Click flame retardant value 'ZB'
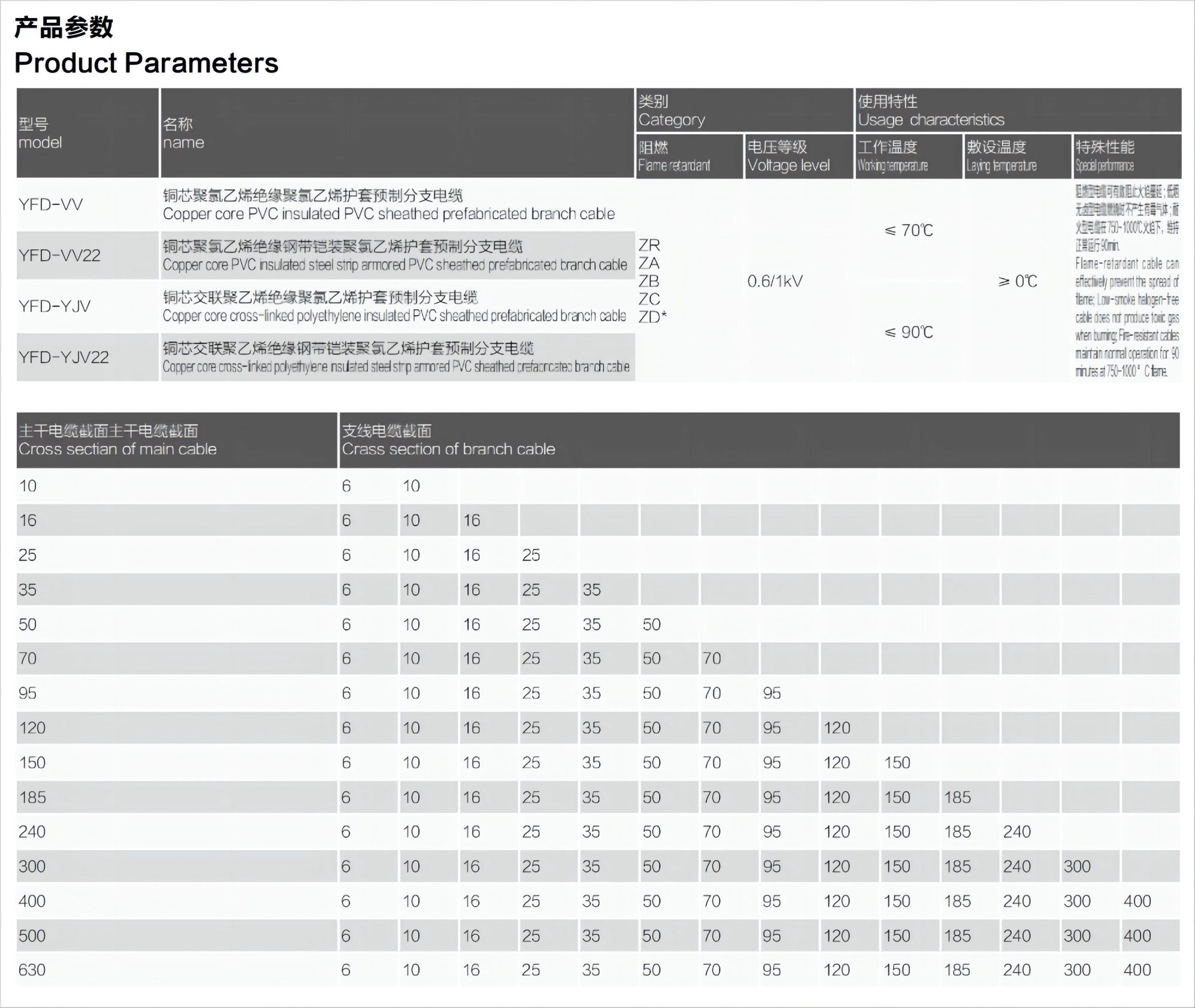Image resolution: width=1195 pixels, height=1008 pixels. click(649, 281)
